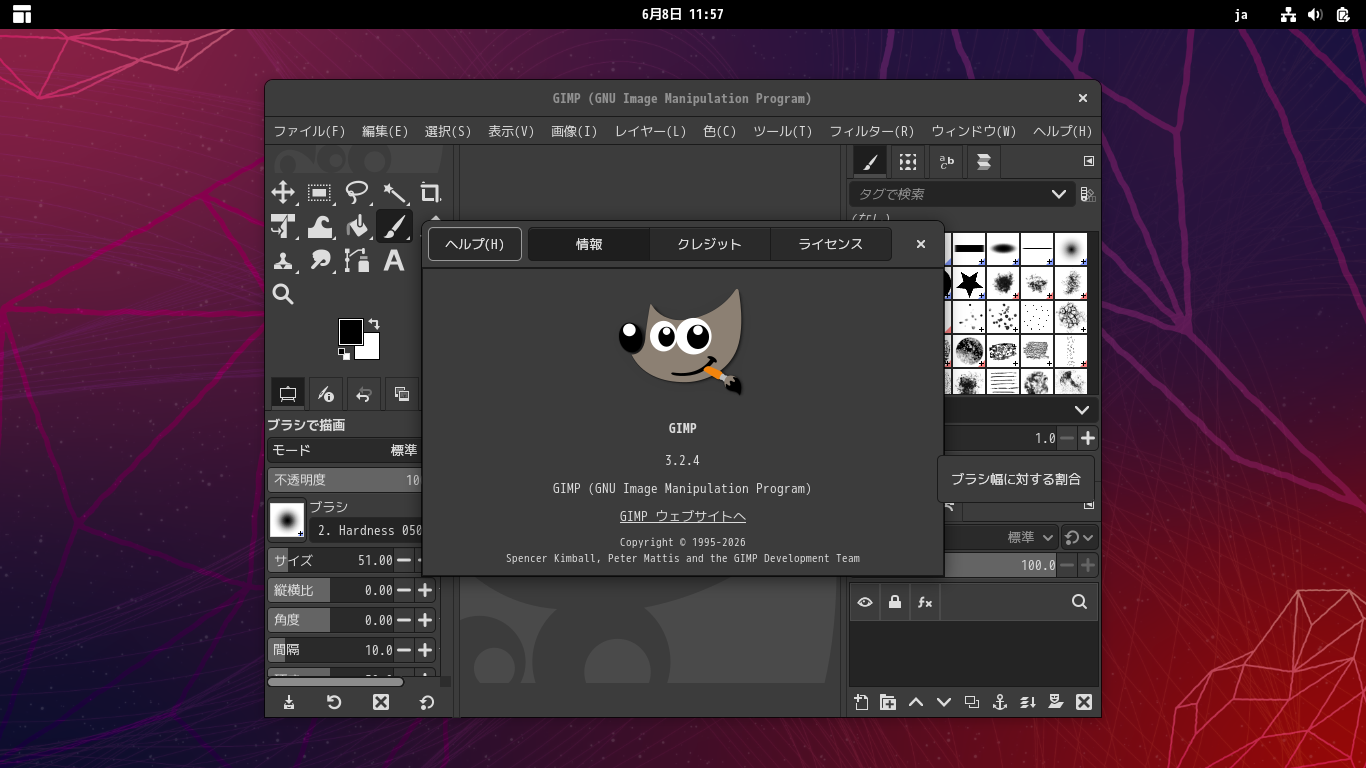
Task: Open the brushes dock configuration menu
Action: coord(1089,161)
